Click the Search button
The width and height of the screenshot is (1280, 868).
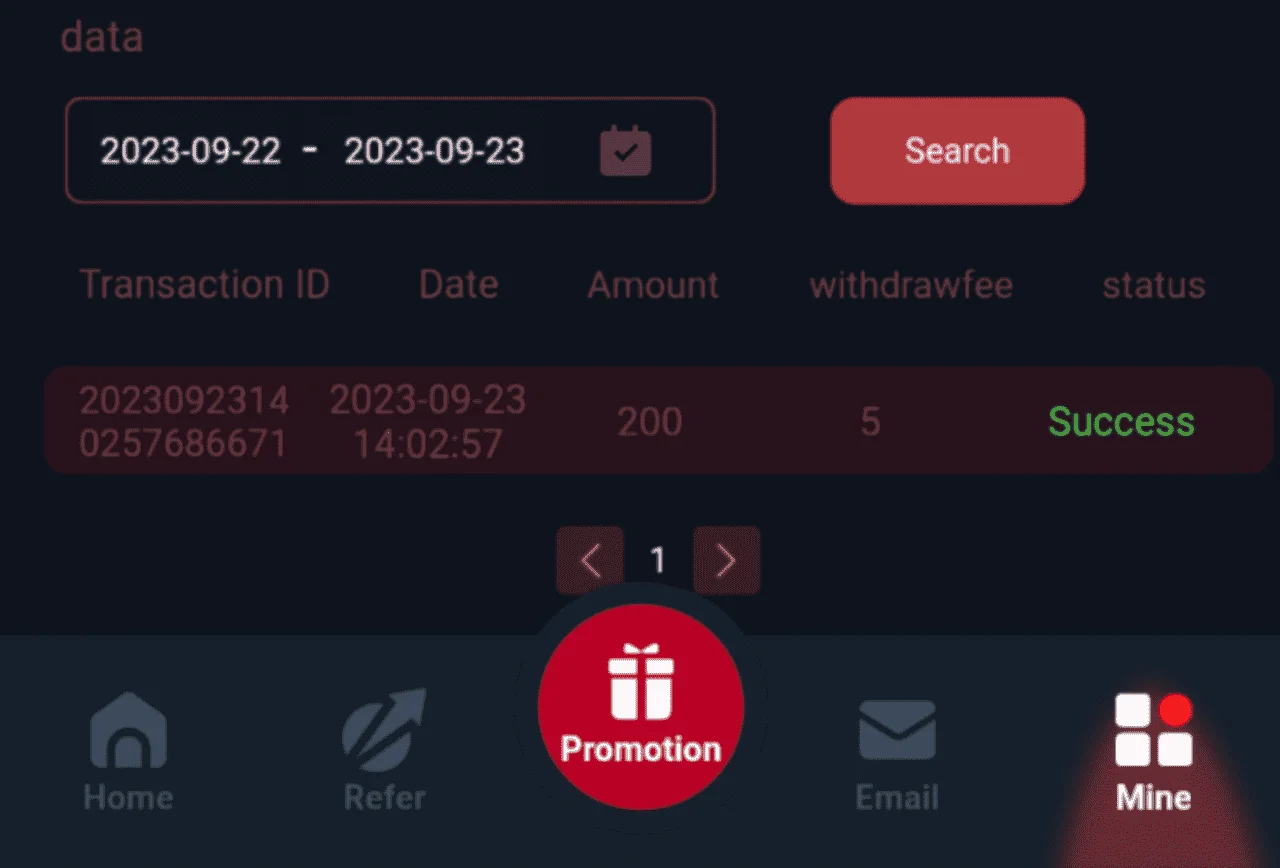coord(957,151)
